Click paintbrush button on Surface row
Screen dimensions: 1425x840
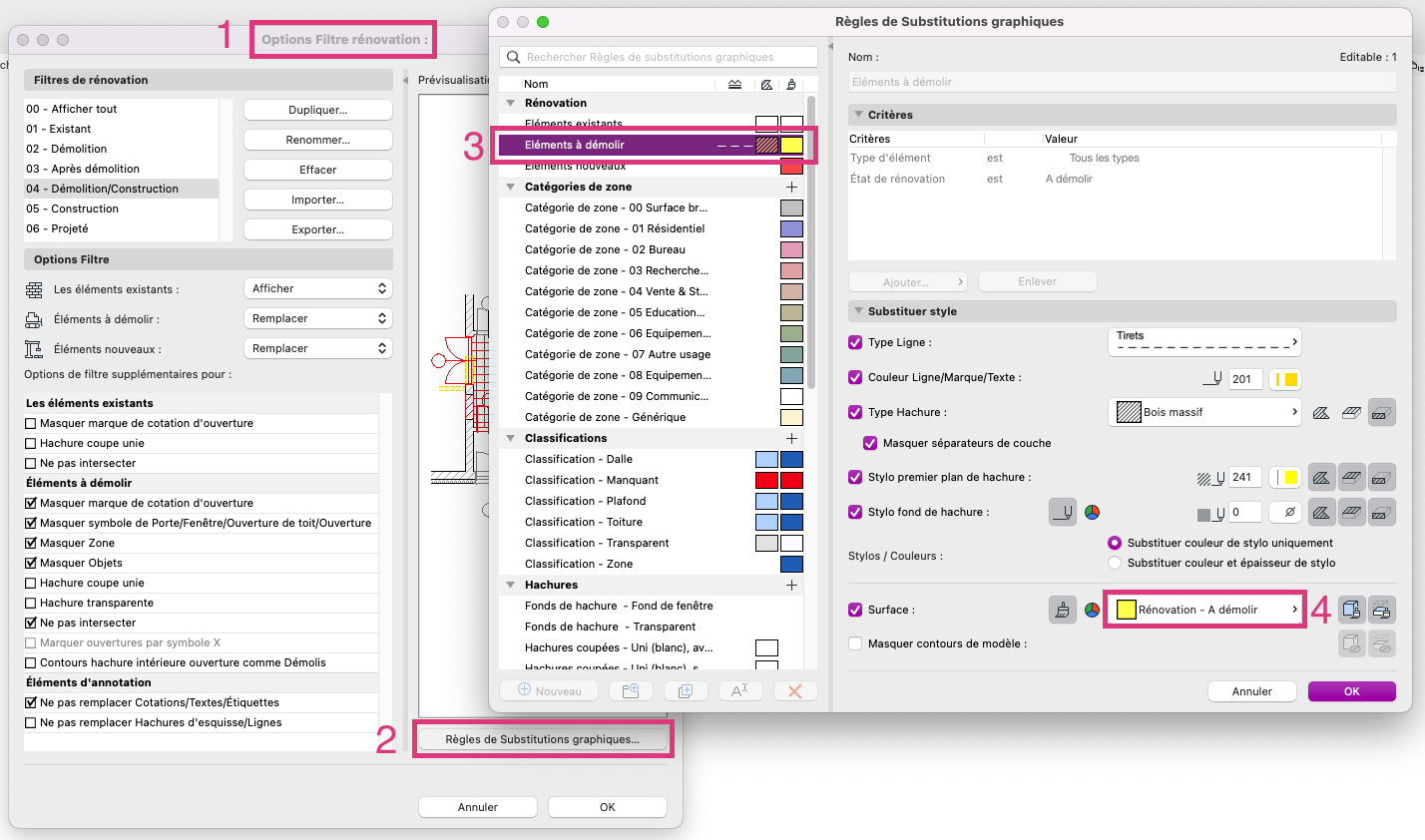click(x=1063, y=610)
